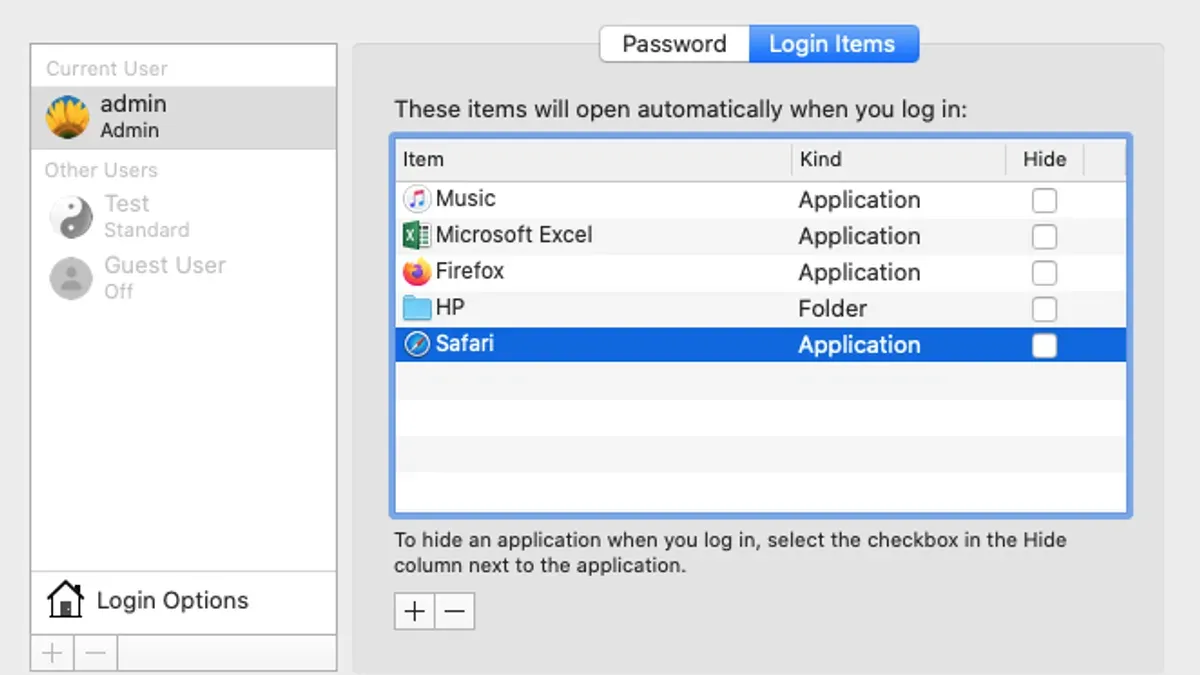1200x675 pixels.
Task: Click the Firefox icon in list
Action: click(x=416, y=272)
